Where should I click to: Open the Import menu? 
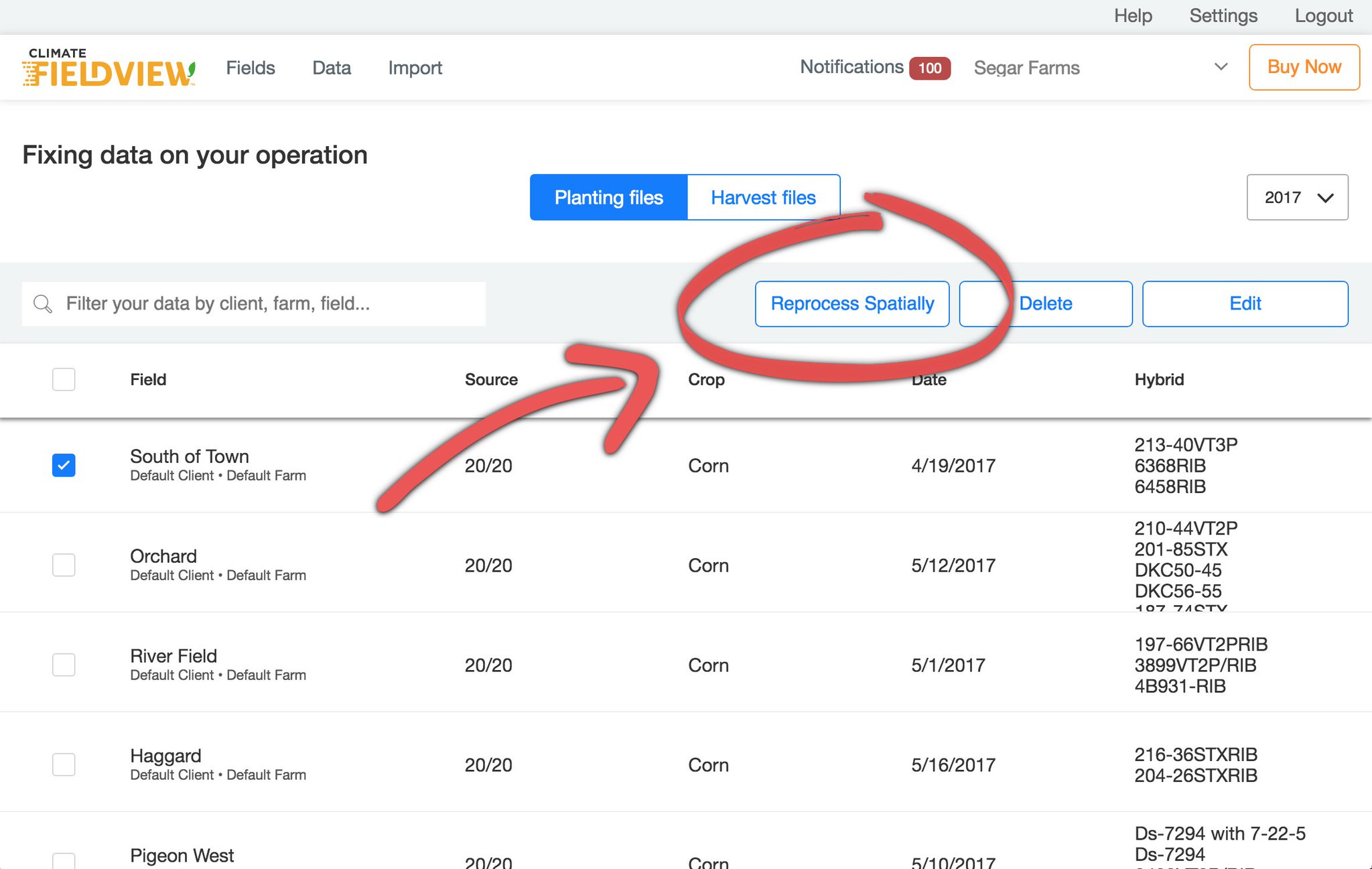tap(415, 68)
